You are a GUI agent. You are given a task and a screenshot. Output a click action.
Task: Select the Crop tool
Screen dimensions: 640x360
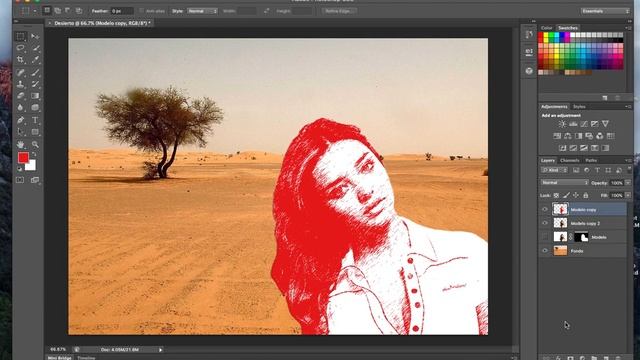[x=20, y=60]
